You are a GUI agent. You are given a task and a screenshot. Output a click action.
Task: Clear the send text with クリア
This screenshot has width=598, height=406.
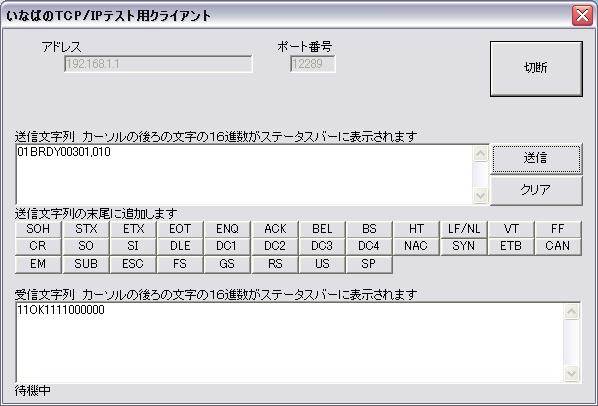coord(536,190)
